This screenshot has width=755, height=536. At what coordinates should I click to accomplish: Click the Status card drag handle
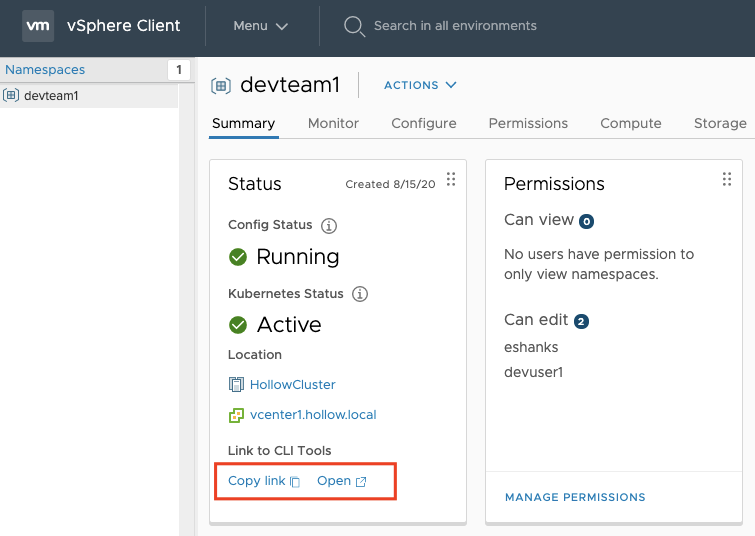pyautogui.click(x=451, y=179)
